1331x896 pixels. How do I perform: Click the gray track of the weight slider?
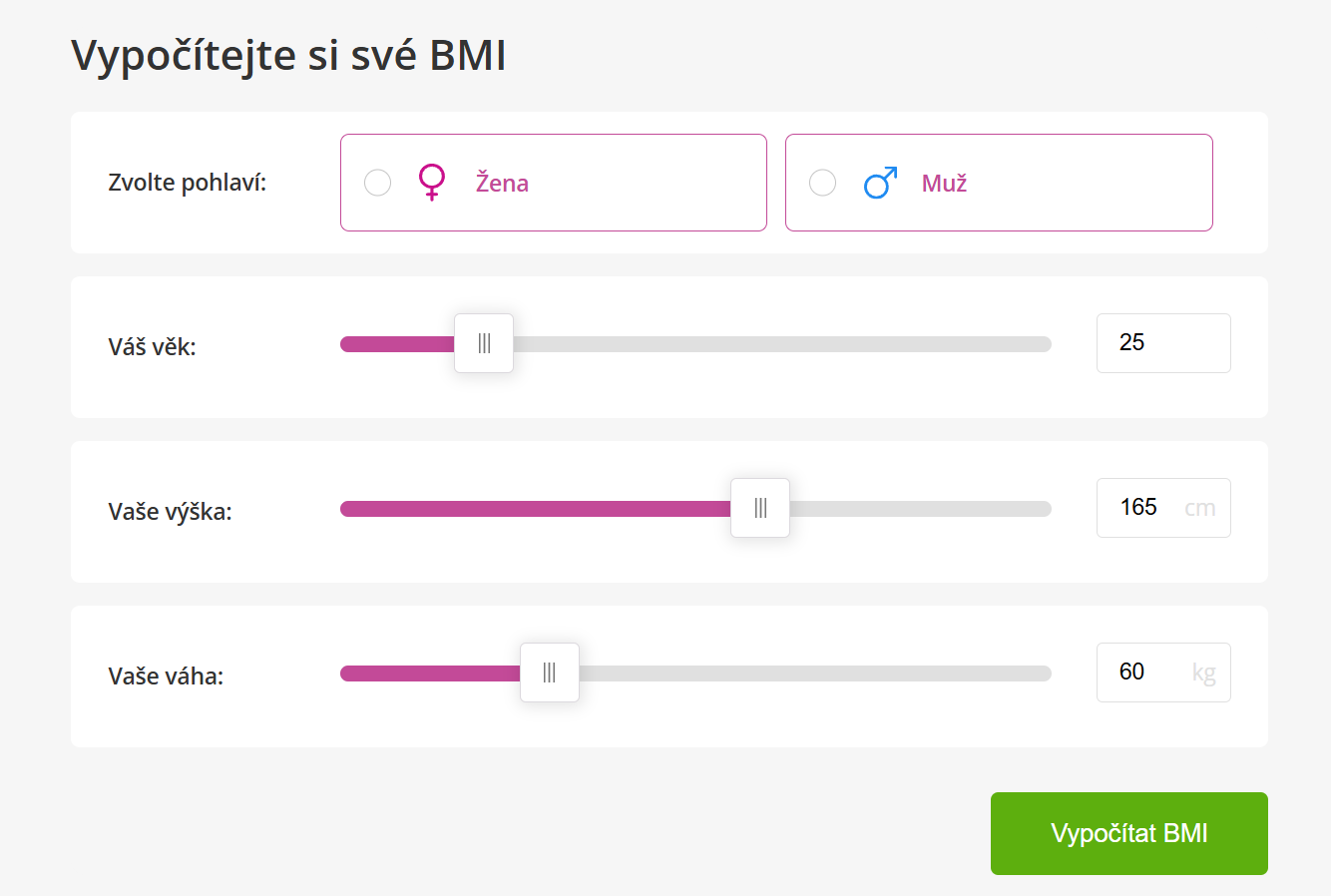[815, 673]
